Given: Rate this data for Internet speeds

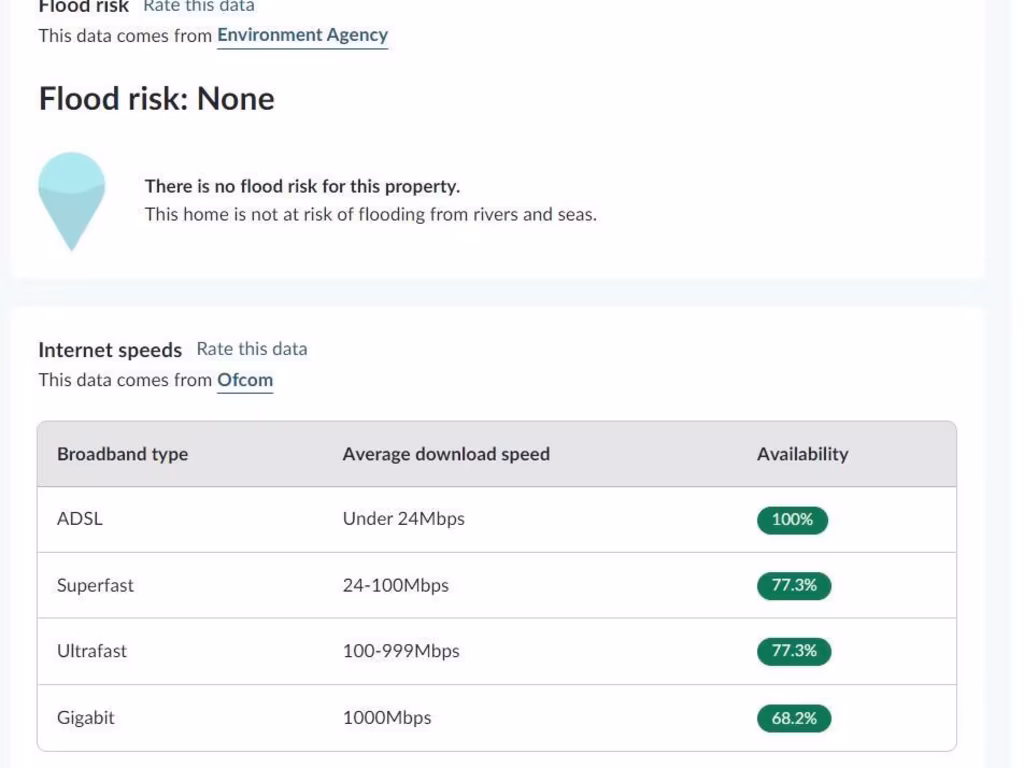Looking at the screenshot, I should 252,349.
